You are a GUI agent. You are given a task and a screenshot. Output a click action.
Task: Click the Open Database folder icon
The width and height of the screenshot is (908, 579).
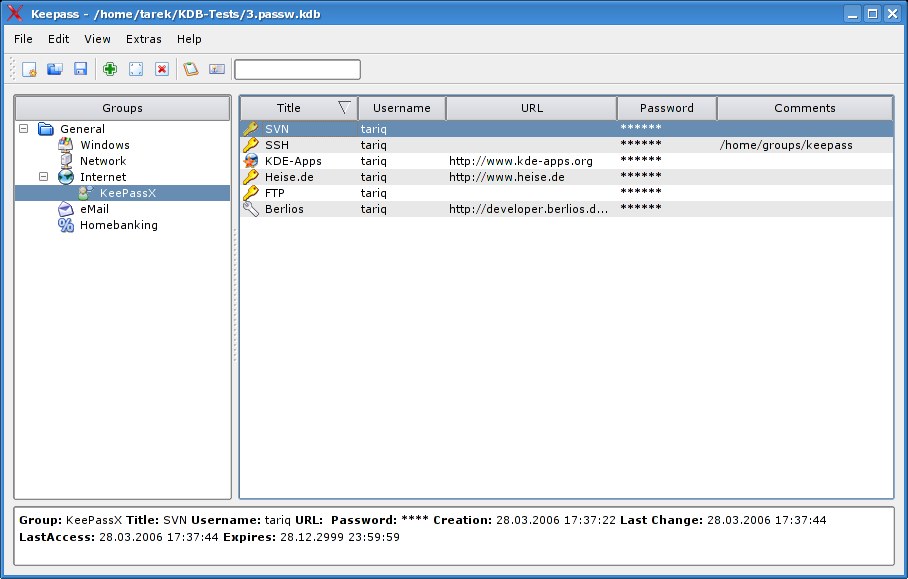point(55,69)
